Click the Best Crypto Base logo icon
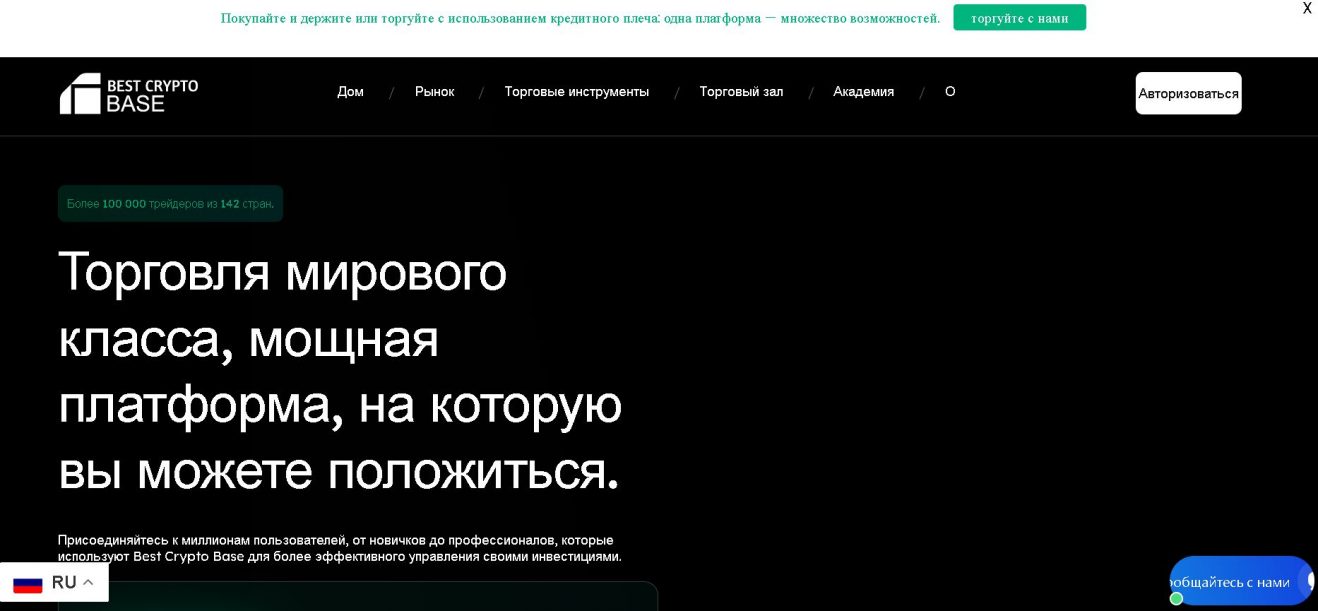The image size is (1318, 611). point(80,93)
